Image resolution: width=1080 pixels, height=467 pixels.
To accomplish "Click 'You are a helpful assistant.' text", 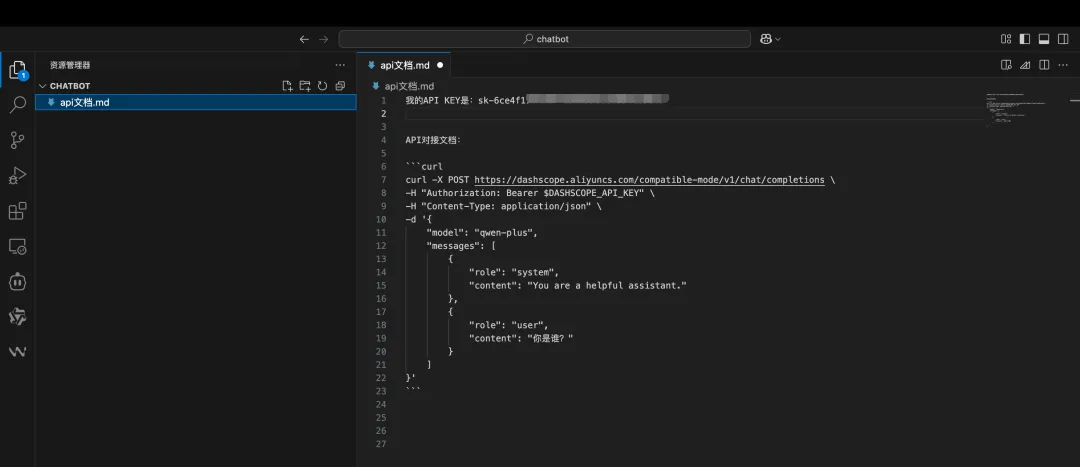I will click(607, 286).
